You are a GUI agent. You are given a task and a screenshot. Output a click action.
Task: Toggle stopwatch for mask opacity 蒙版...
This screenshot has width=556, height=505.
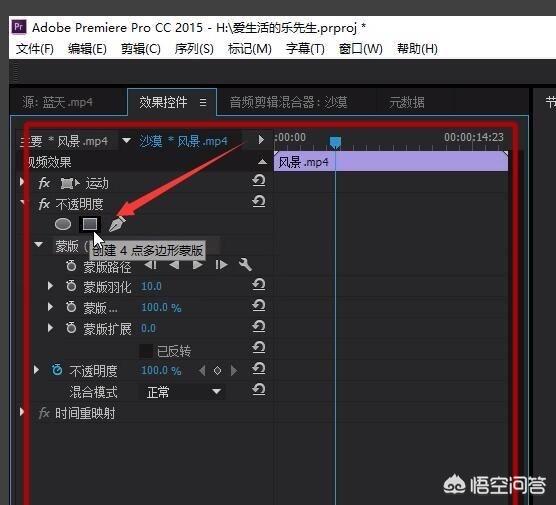pos(71,307)
